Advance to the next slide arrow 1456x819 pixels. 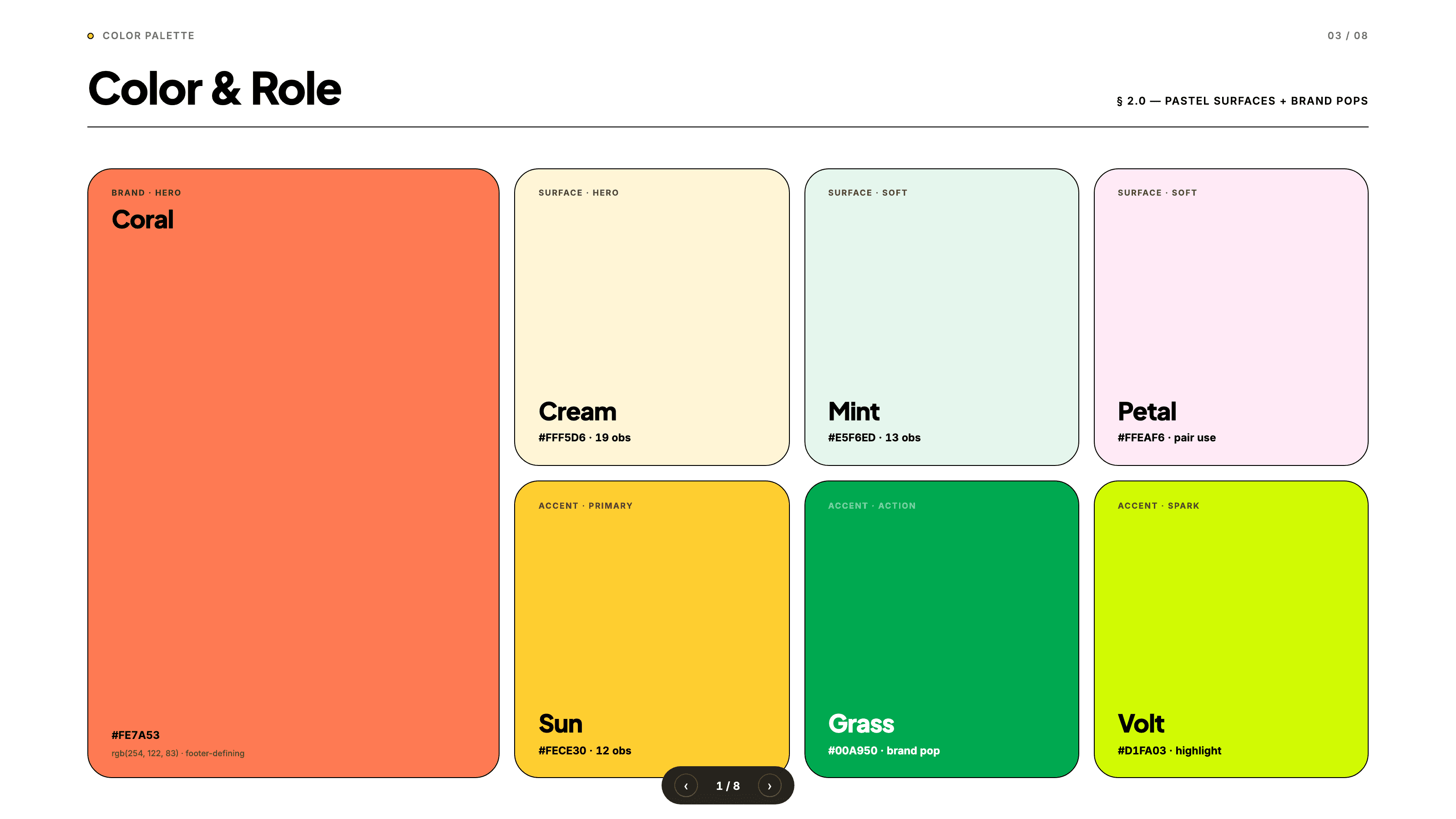(769, 786)
